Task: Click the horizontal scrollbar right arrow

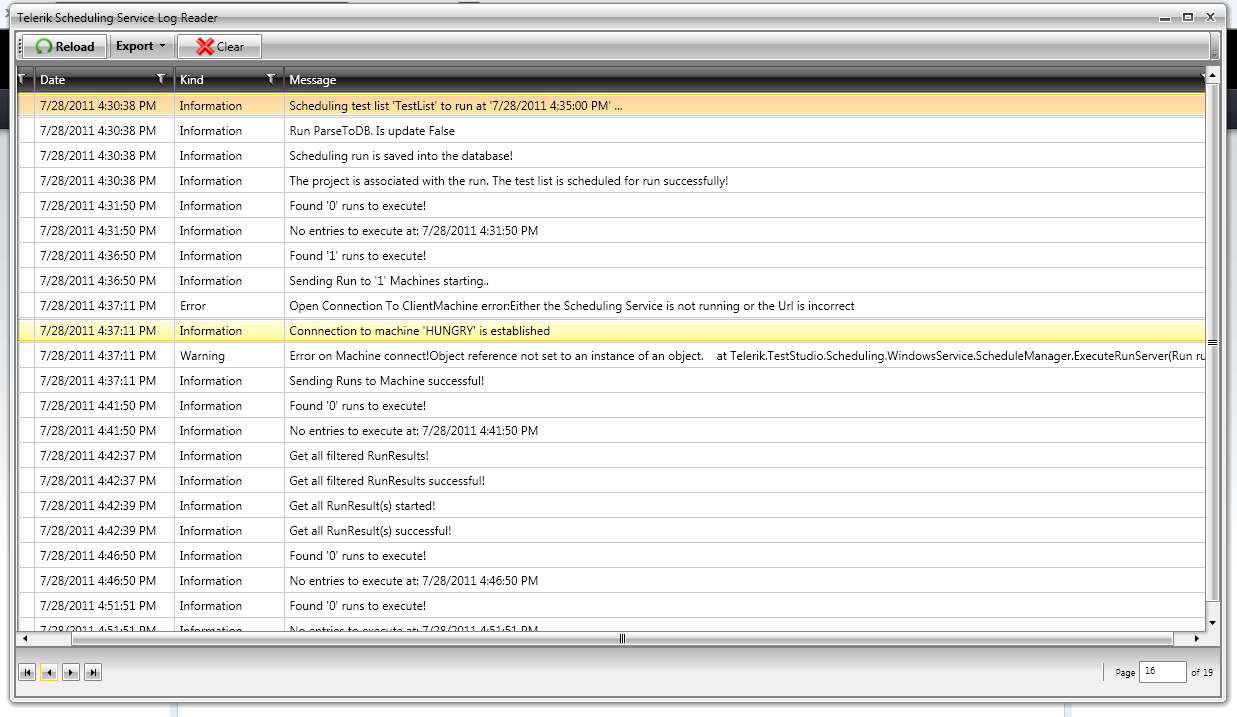Action: click(x=1196, y=638)
